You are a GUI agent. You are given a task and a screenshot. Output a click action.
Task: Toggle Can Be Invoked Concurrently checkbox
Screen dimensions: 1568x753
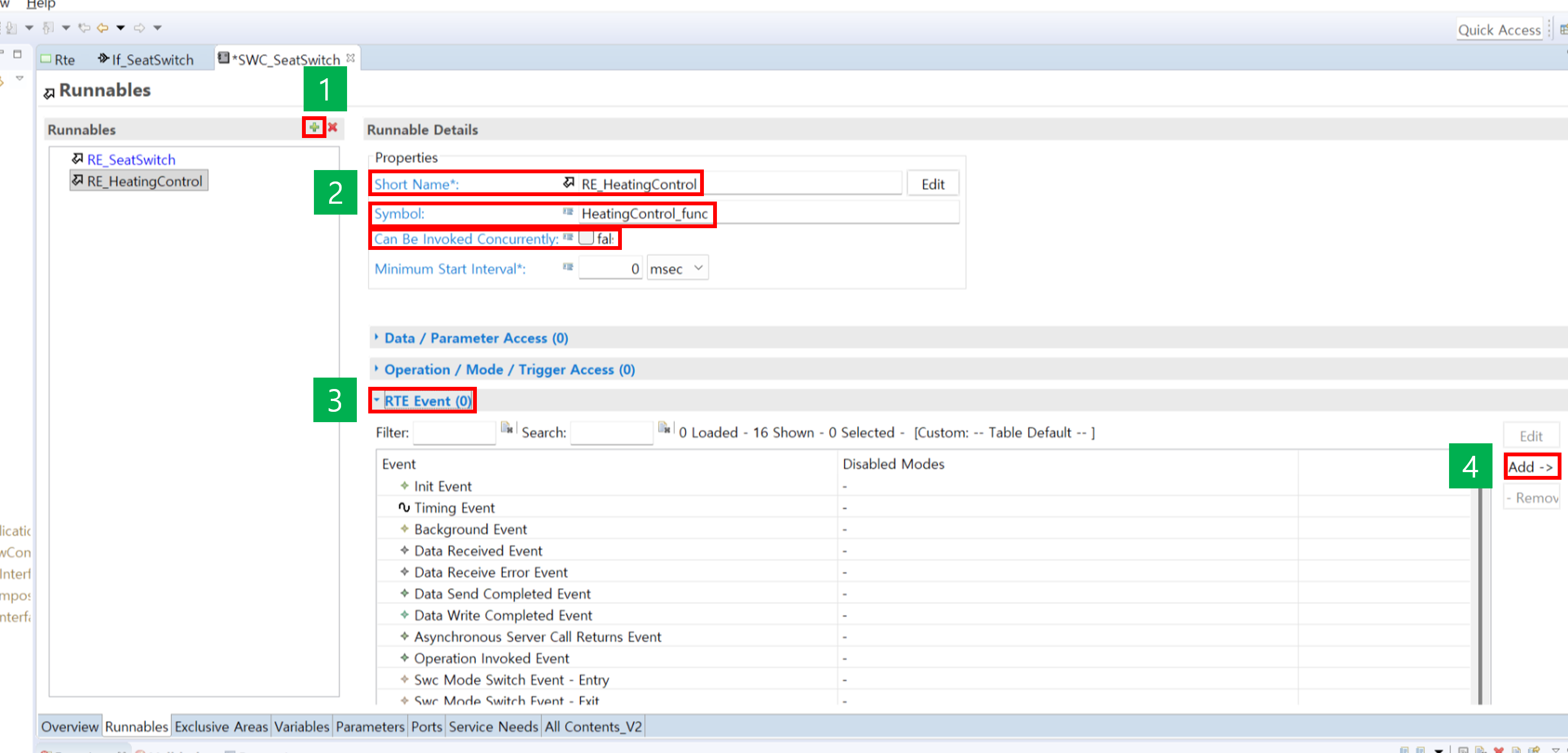coord(586,238)
